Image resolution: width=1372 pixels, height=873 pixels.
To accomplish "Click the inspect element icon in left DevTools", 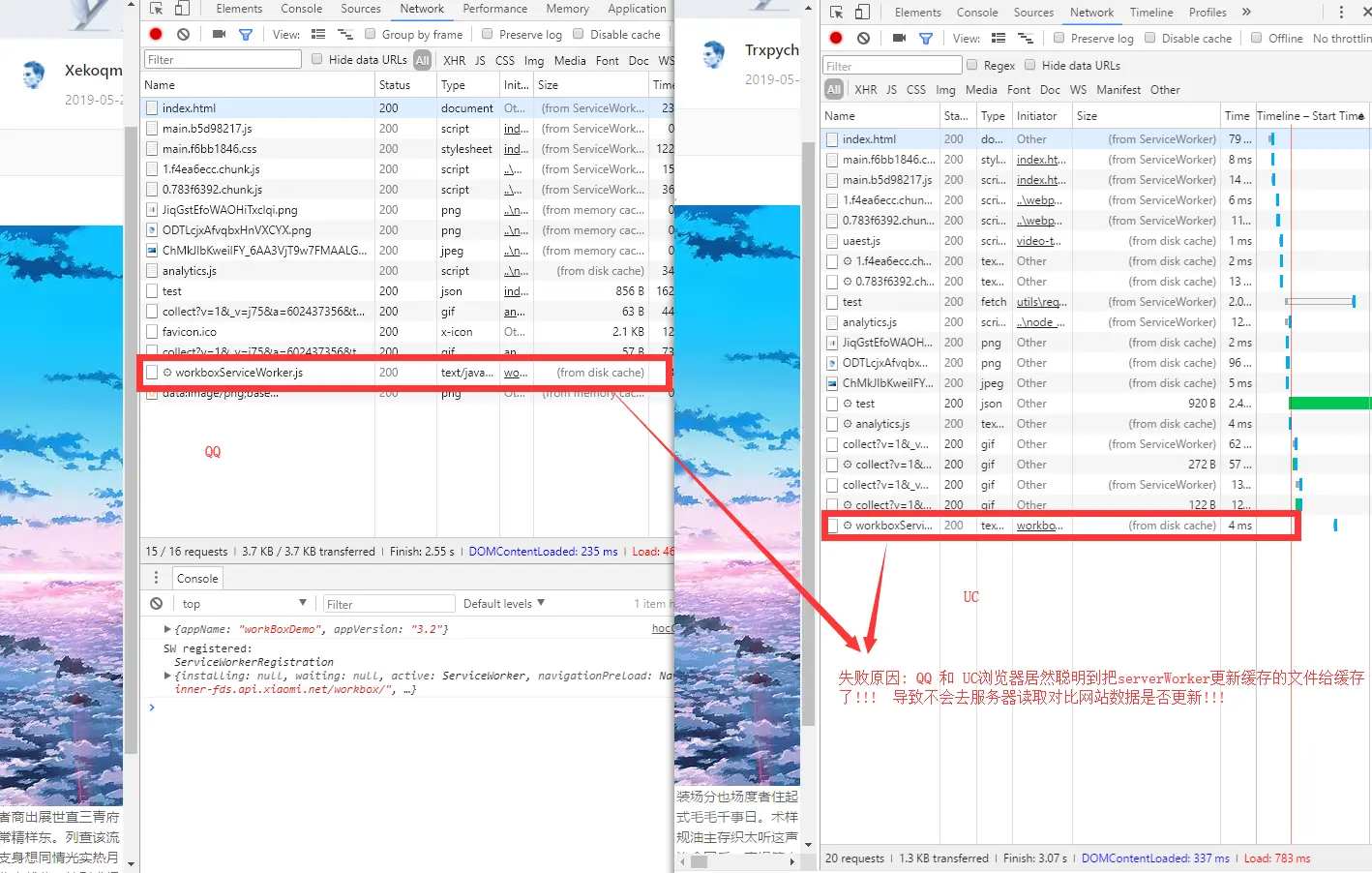I will 157,9.
